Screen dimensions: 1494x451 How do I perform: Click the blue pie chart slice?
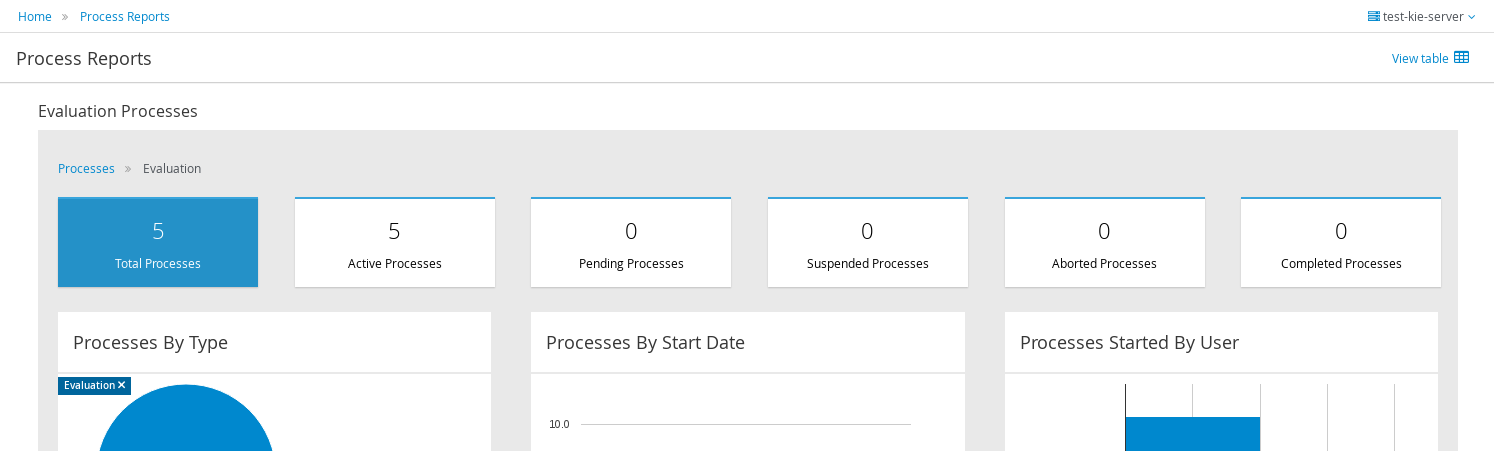pyautogui.click(x=186, y=425)
